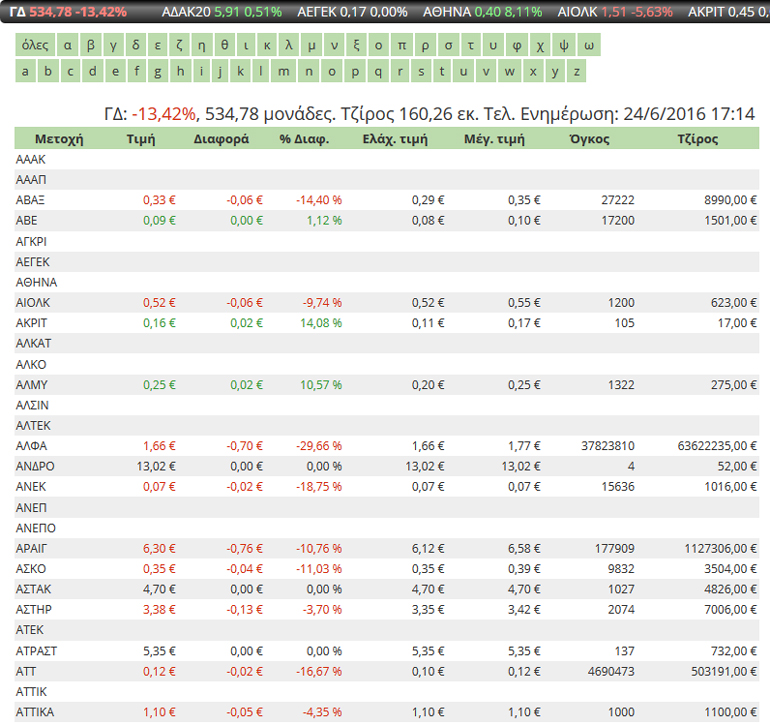The height and width of the screenshot is (725, 770).
Task: Open the ΑΒΑΞ stock entry
Action: tap(32, 200)
